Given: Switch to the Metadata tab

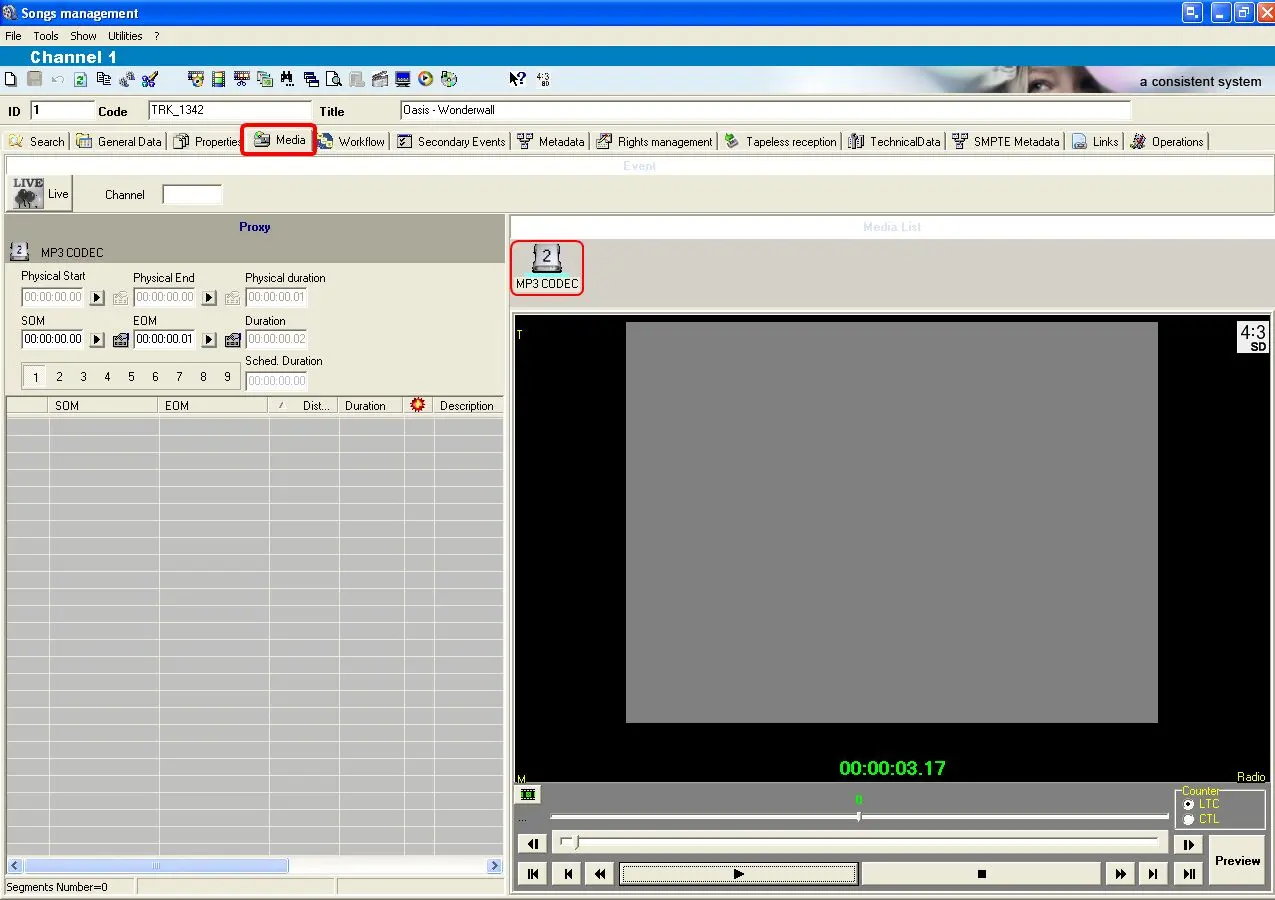Looking at the screenshot, I should pos(551,142).
